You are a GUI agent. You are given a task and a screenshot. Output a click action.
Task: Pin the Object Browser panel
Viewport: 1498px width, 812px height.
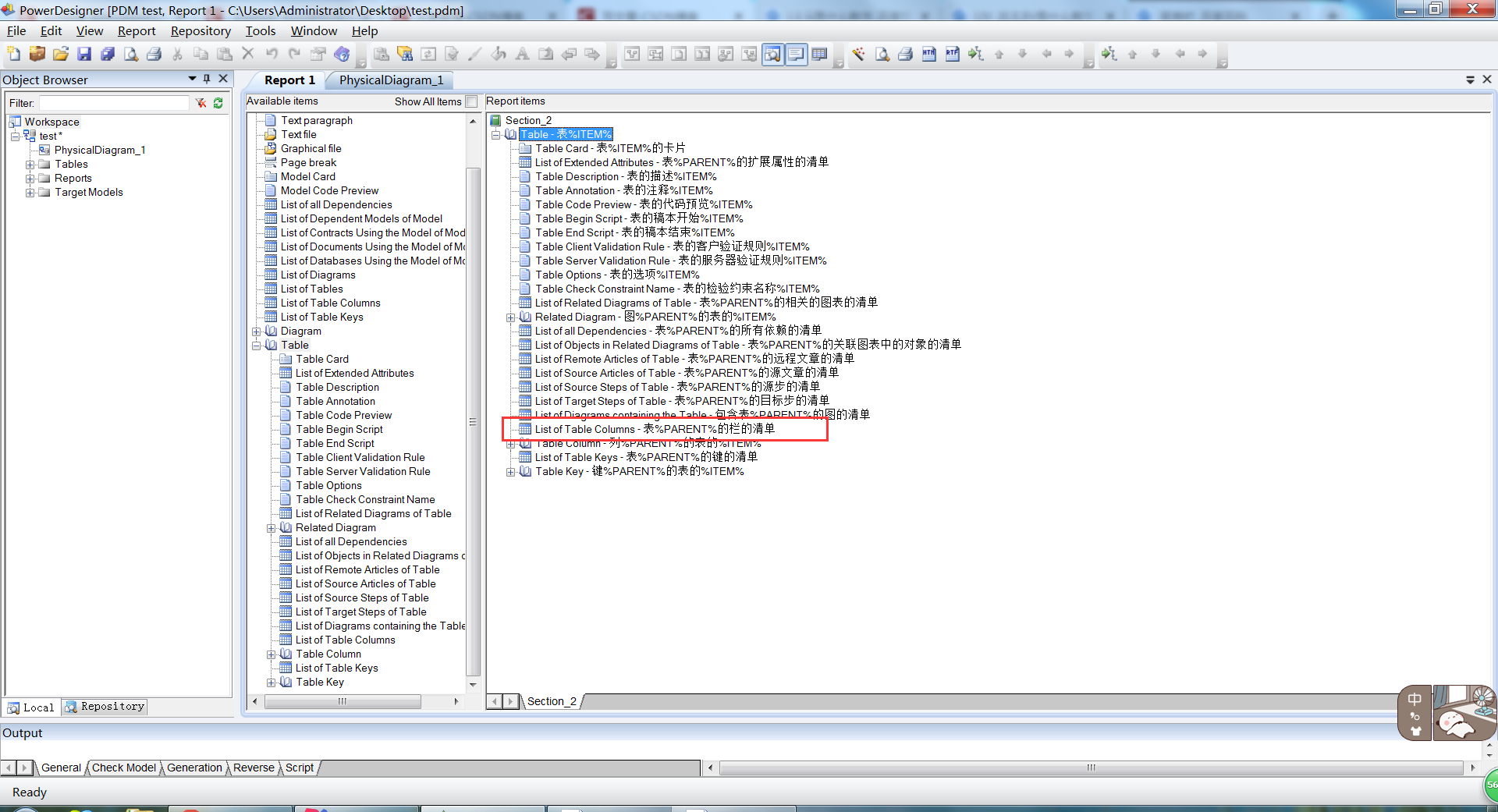coord(207,79)
